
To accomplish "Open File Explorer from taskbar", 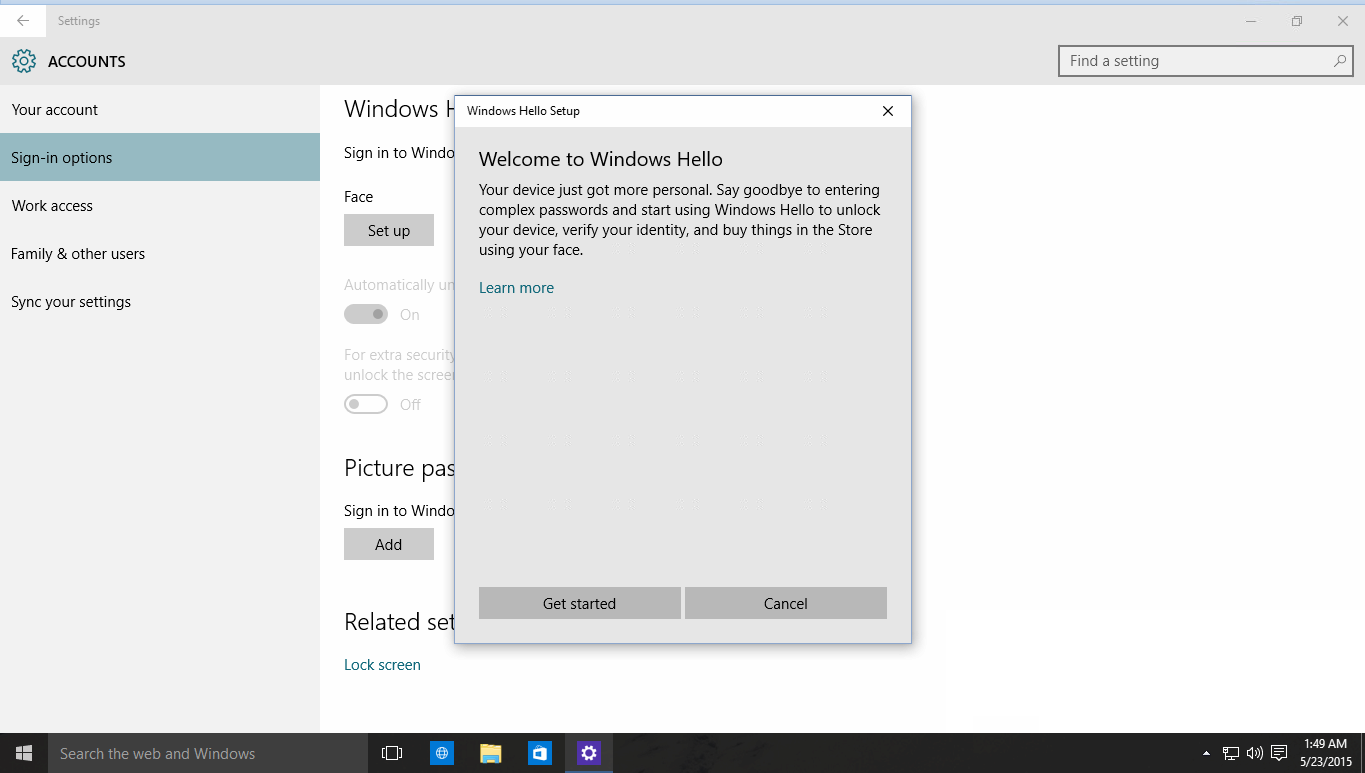I will click(x=490, y=753).
